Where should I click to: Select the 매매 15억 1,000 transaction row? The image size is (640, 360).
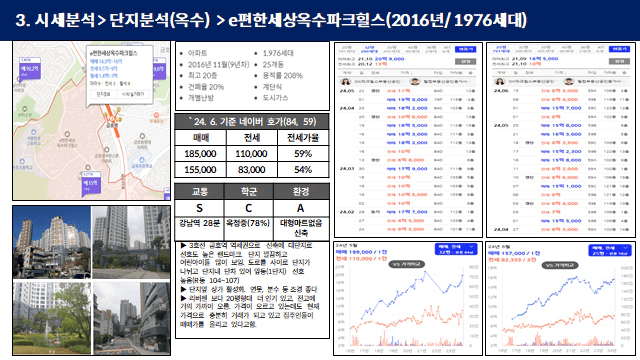coord(561,186)
